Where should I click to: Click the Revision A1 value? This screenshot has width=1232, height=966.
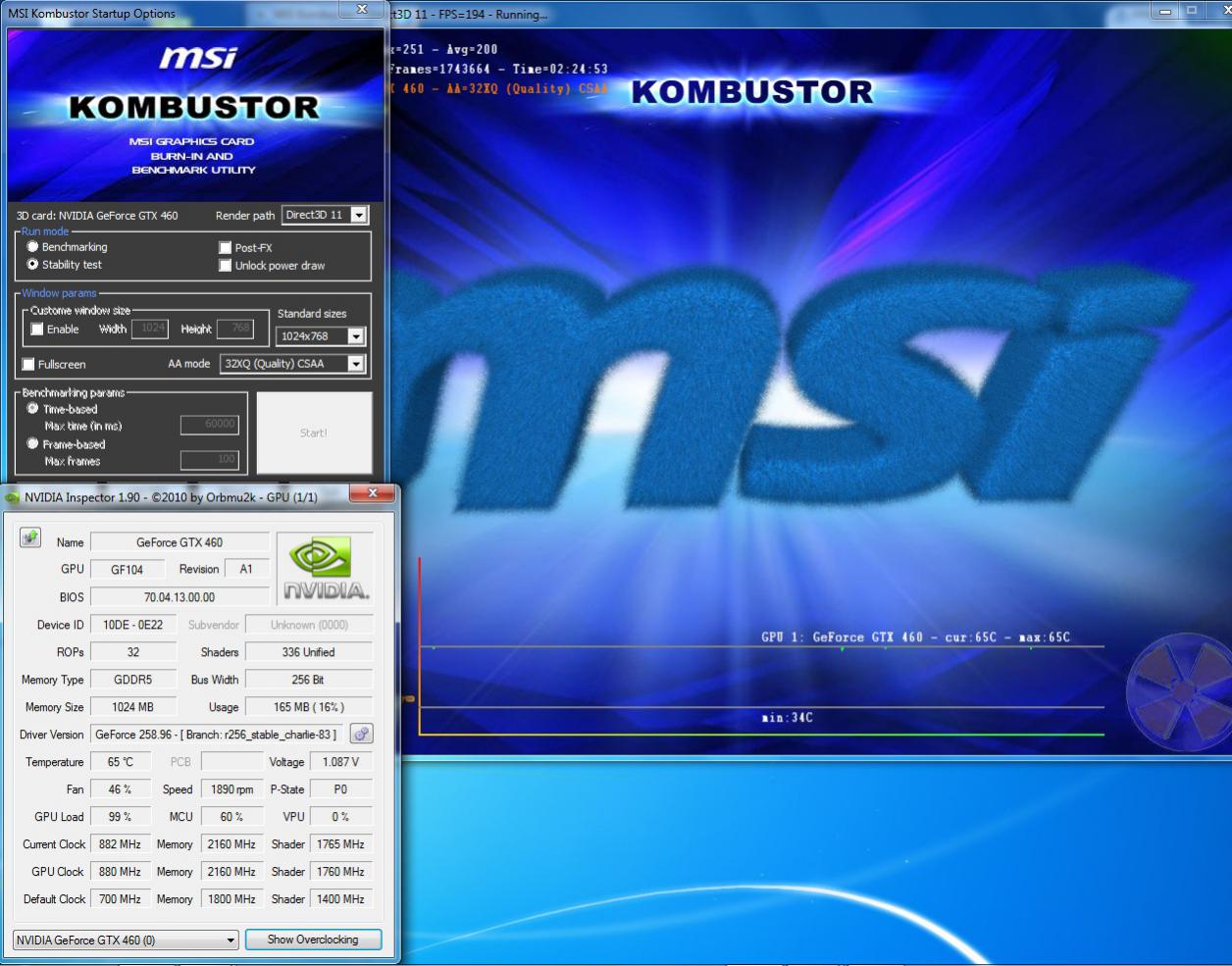coord(246,570)
